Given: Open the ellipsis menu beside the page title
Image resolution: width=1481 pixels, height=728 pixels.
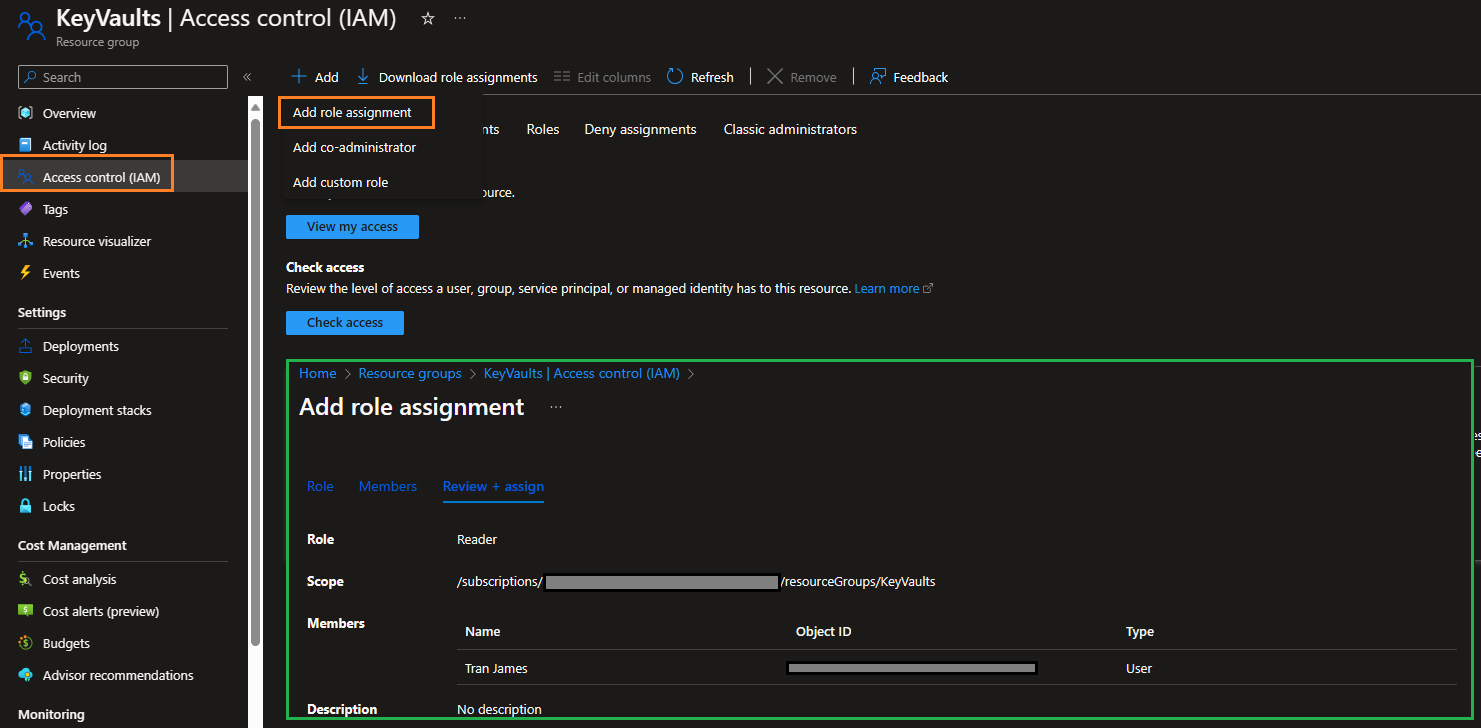Looking at the screenshot, I should 460,18.
